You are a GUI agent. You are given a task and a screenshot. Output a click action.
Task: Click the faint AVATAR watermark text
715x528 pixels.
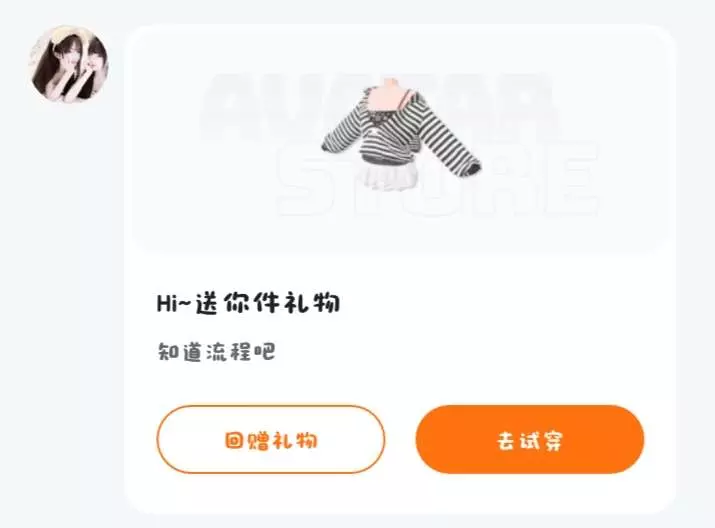click(376, 105)
